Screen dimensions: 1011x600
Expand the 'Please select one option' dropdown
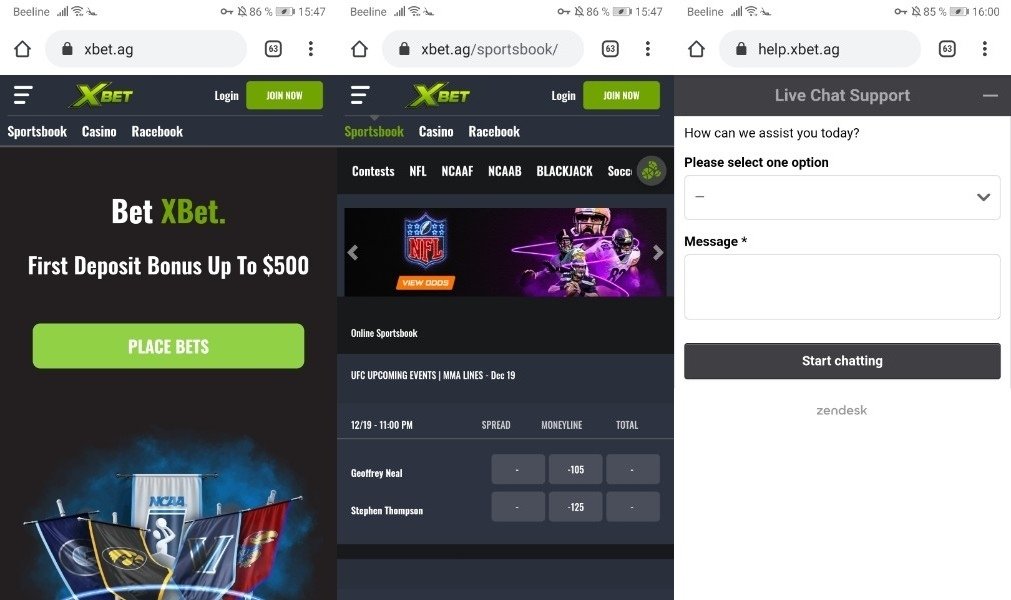pyautogui.click(x=842, y=197)
